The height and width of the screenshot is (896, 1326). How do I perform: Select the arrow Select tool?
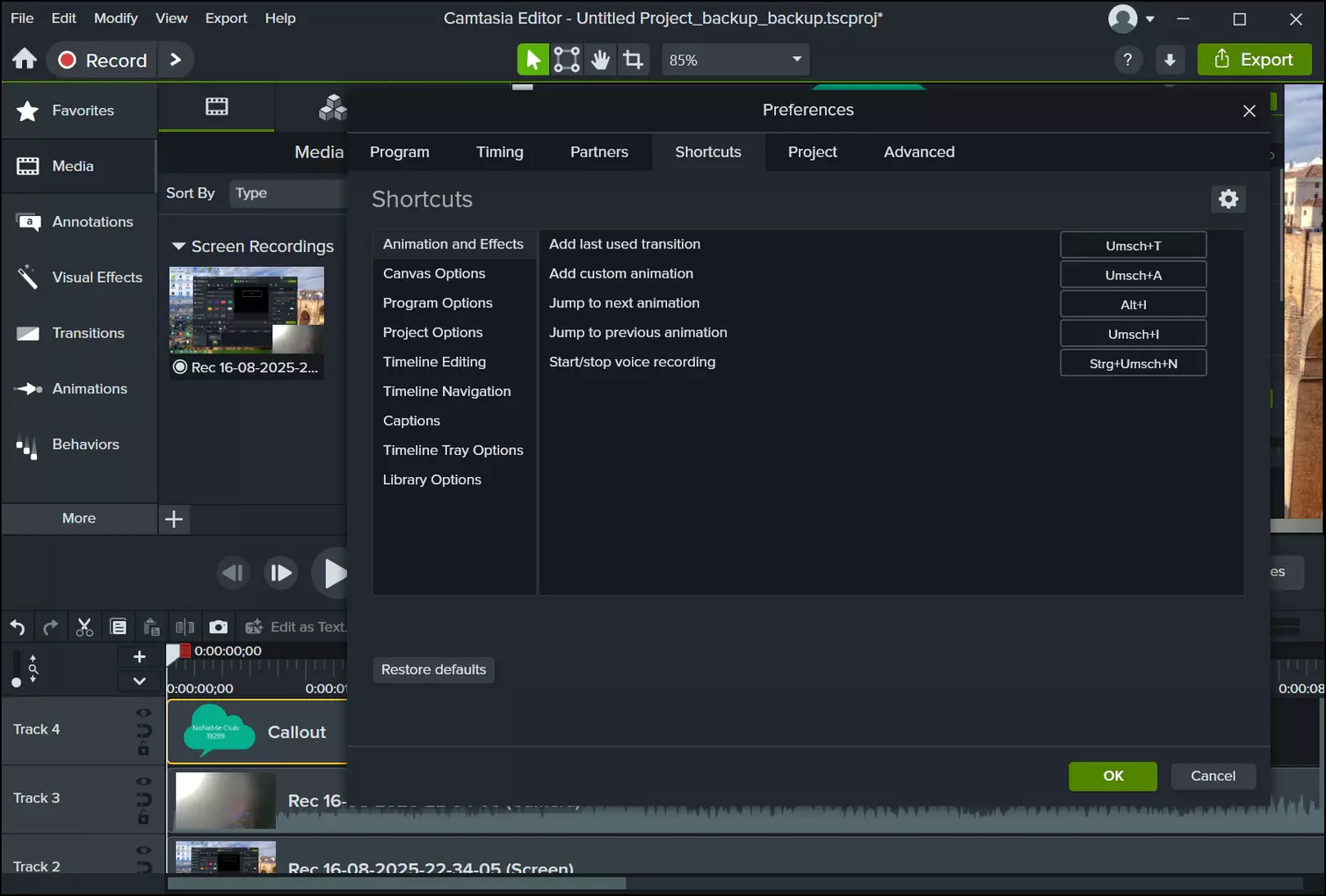pos(533,60)
